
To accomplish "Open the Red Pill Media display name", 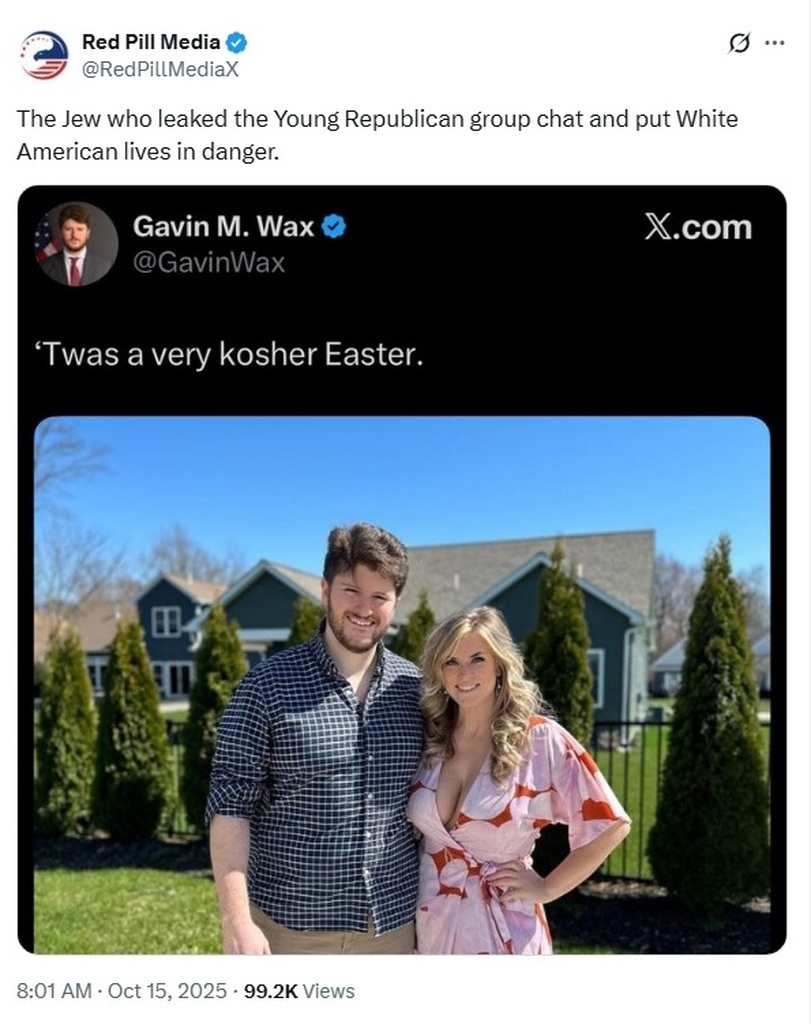I will [x=150, y=43].
